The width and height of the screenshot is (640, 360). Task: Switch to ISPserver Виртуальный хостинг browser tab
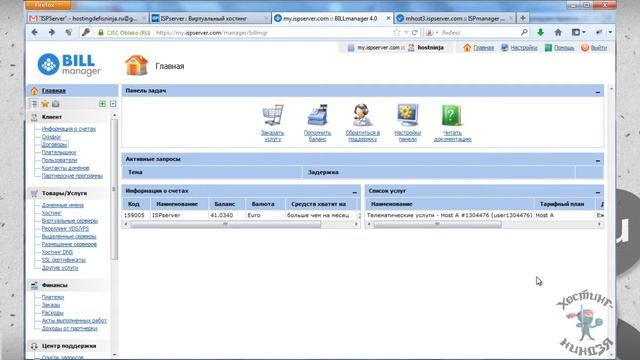tap(210, 18)
